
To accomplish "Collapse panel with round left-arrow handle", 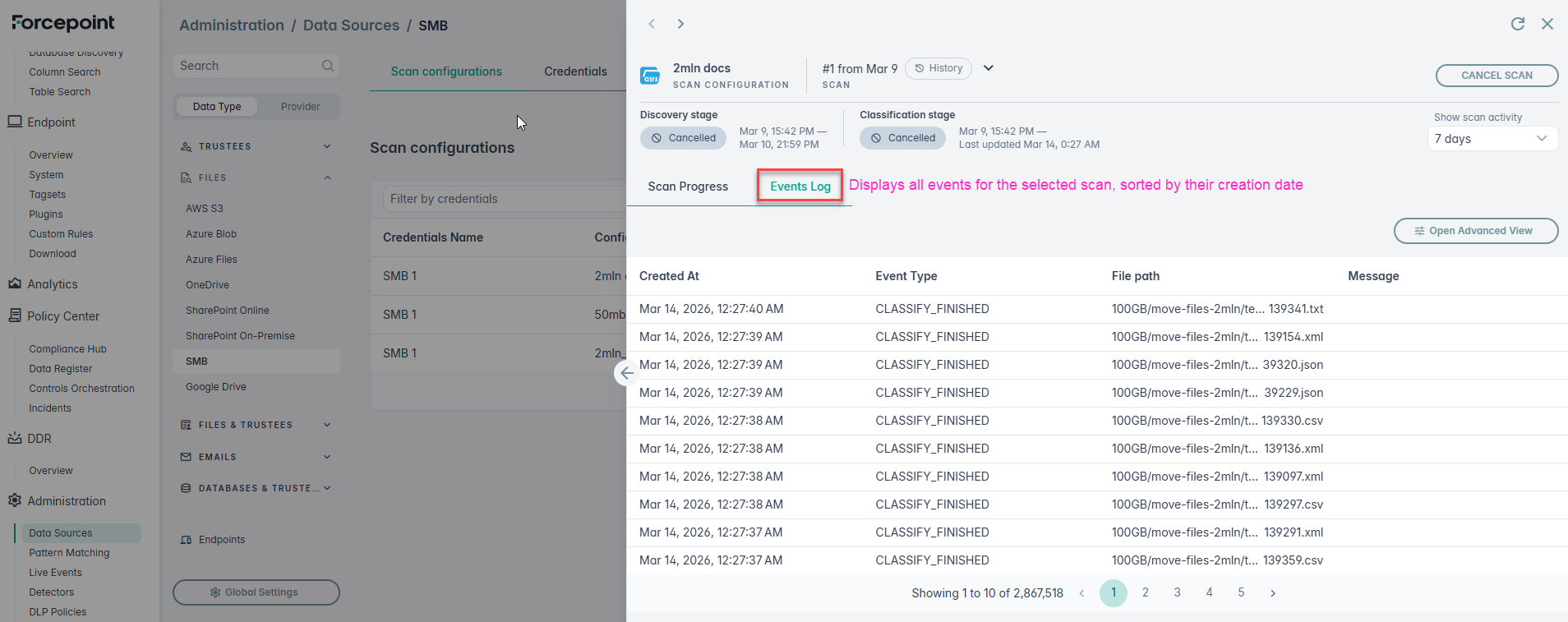I will coord(626,373).
